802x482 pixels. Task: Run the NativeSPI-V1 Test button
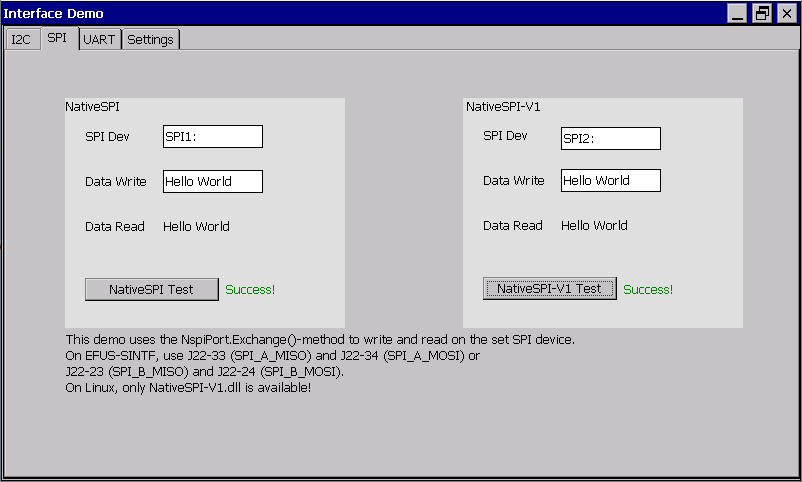pos(550,289)
